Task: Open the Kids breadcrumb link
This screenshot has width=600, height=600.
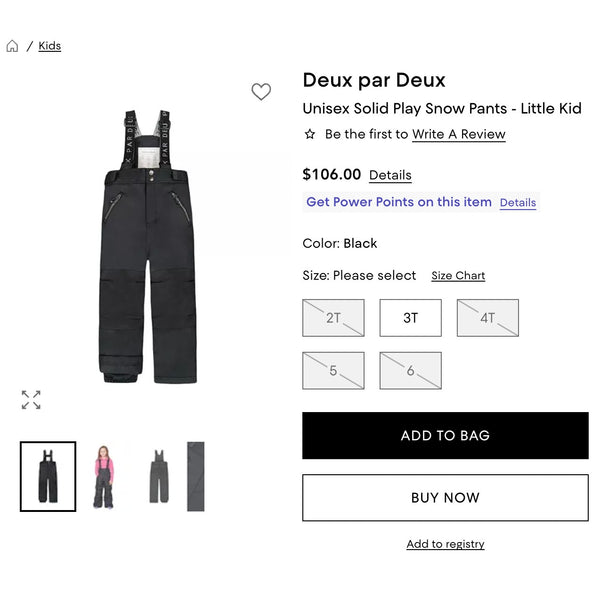Action: pyautogui.click(x=50, y=46)
